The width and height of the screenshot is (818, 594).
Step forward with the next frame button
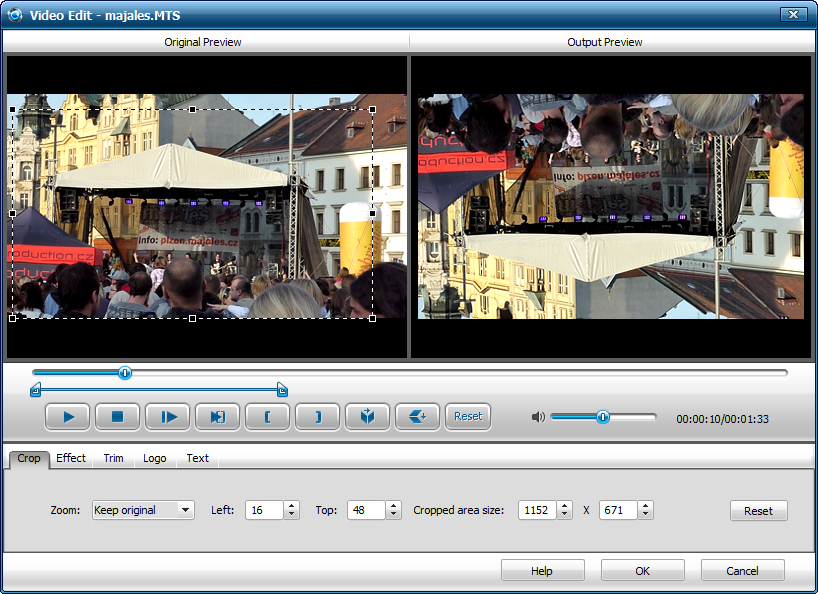pyautogui.click(x=167, y=417)
